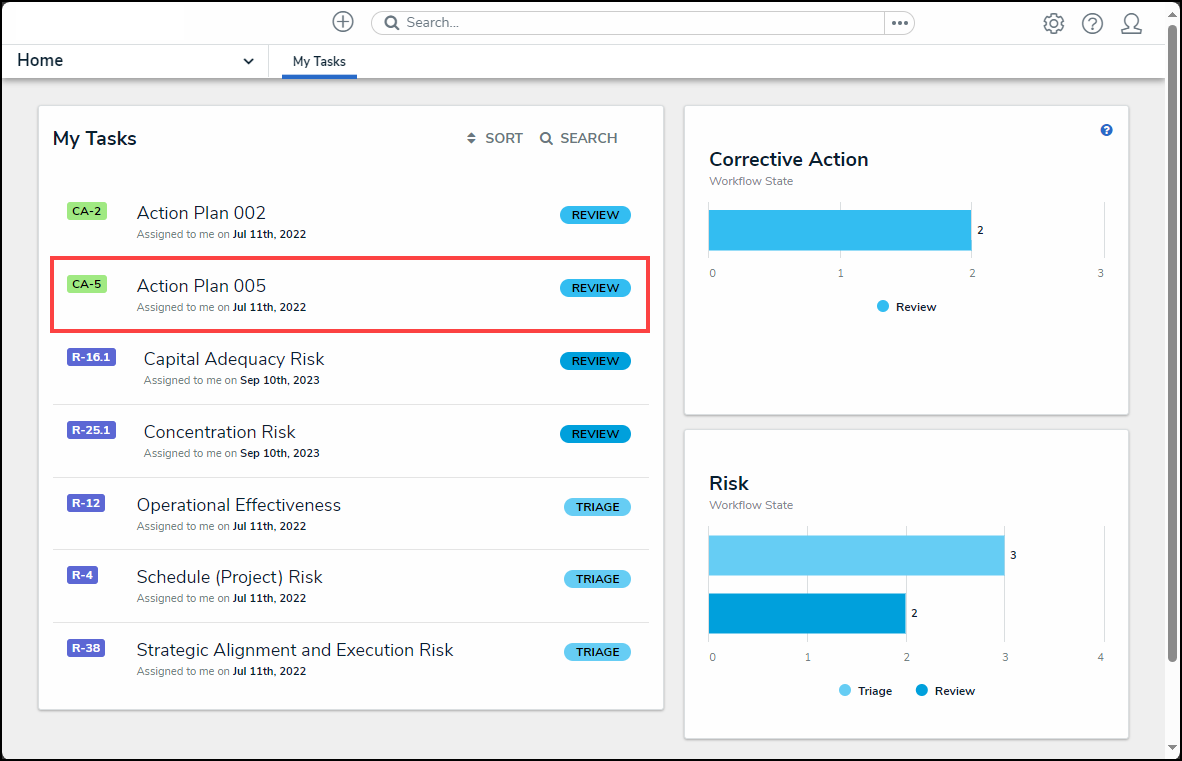
Task: Open the Sort options for My Tasks
Action: [495, 139]
